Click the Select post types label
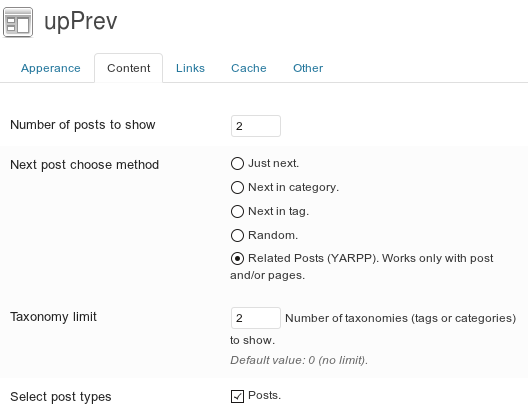The height and width of the screenshot is (406, 528). coord(61,397)
